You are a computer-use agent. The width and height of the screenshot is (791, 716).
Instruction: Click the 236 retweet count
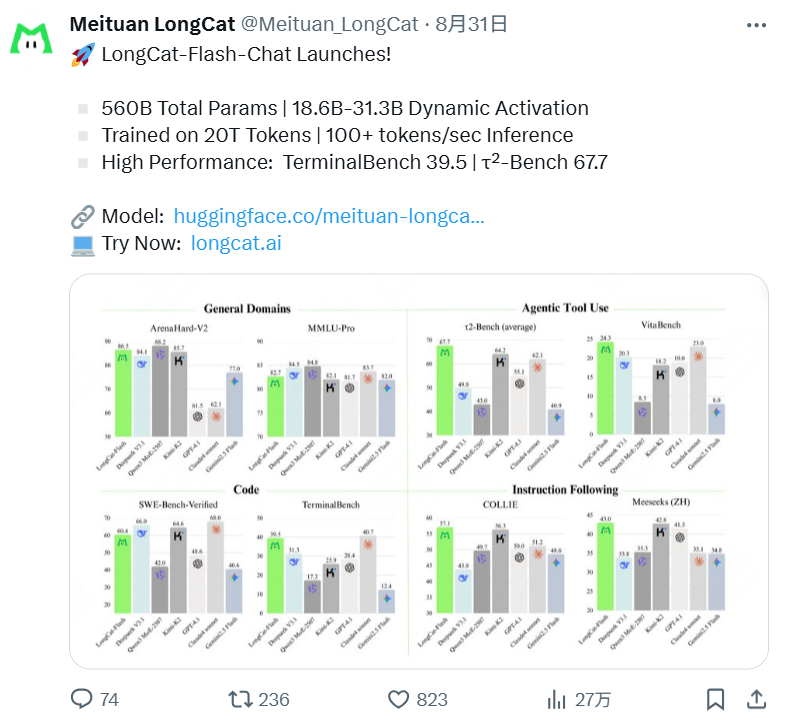tap(274, 700)
